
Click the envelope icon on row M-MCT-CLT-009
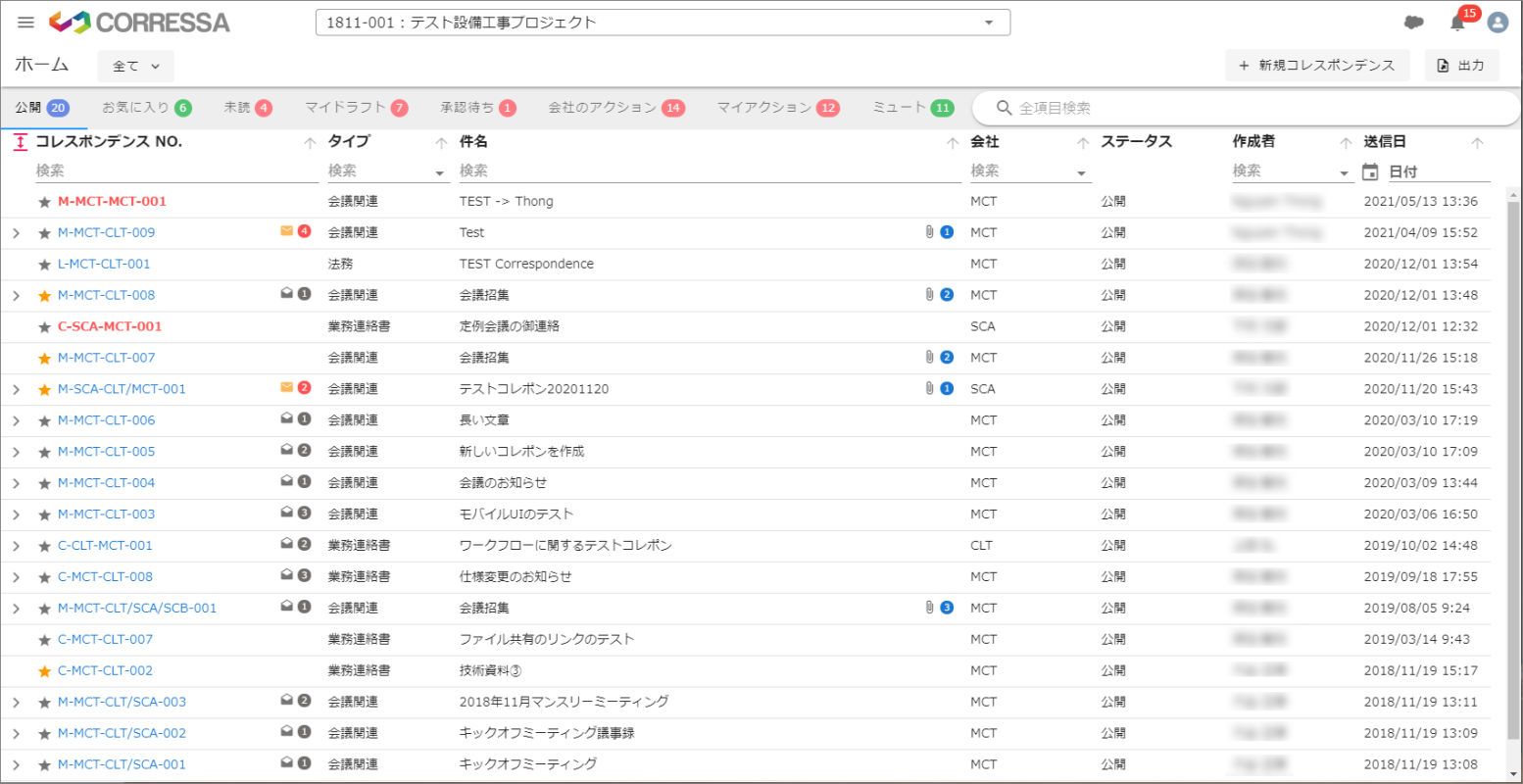pyautogui.click(x=285, y=232)
